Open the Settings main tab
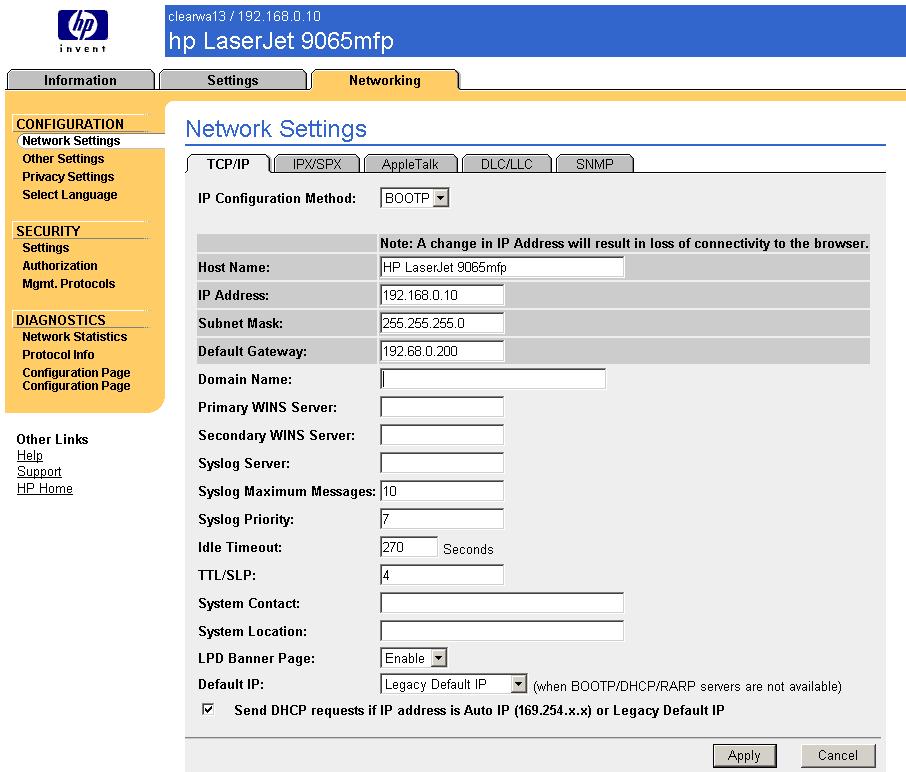The image size is (906, 772). (232, 80)
